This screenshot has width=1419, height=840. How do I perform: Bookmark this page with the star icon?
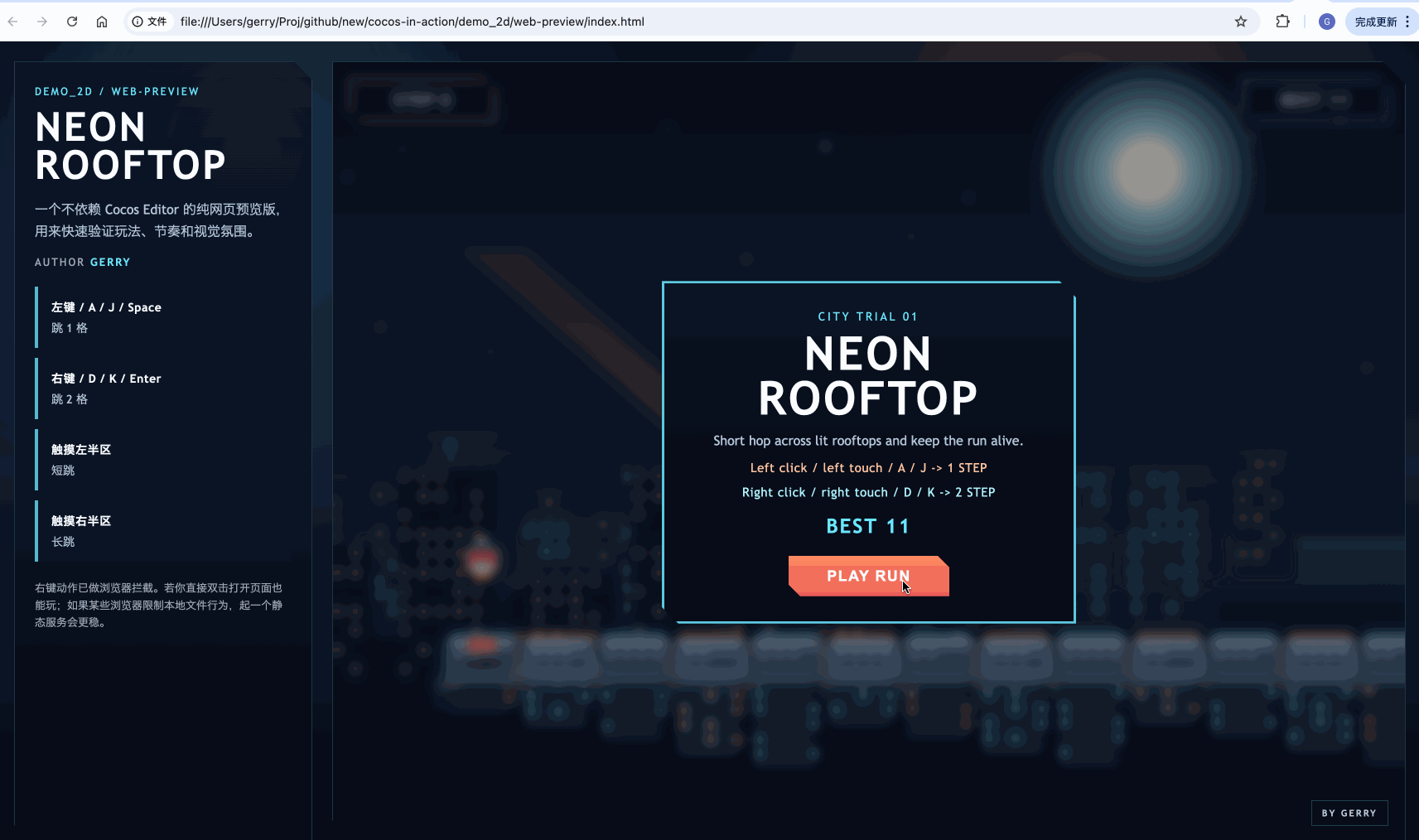1240,22
